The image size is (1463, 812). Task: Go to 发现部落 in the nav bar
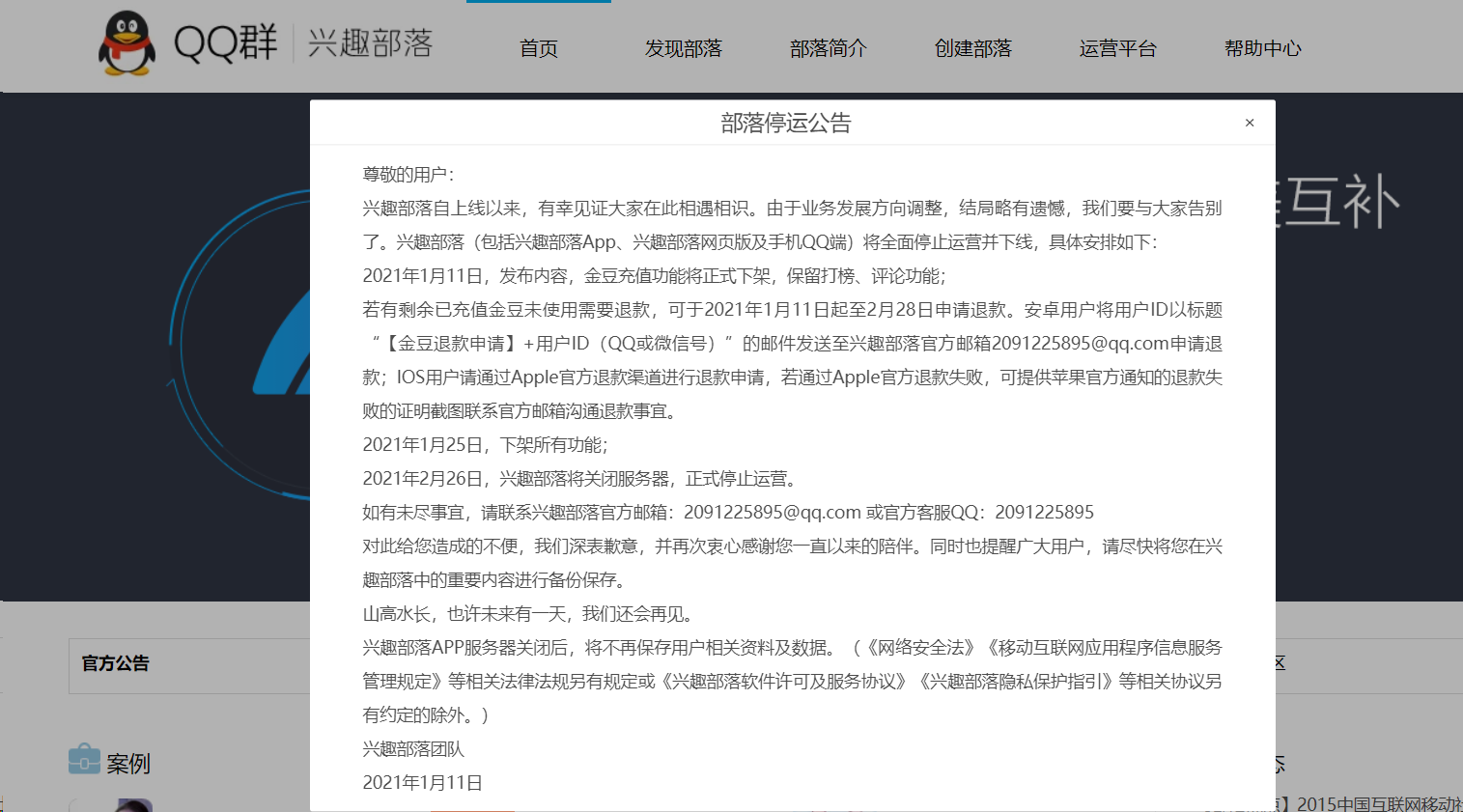684,48
